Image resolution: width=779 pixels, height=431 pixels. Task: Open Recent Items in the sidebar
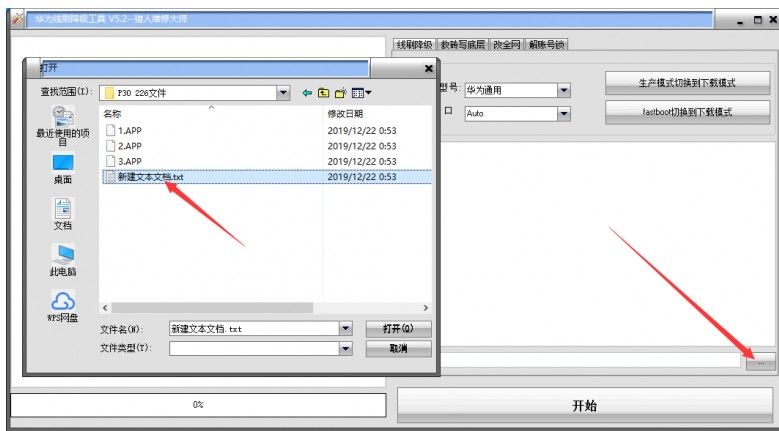coord(63,126)
